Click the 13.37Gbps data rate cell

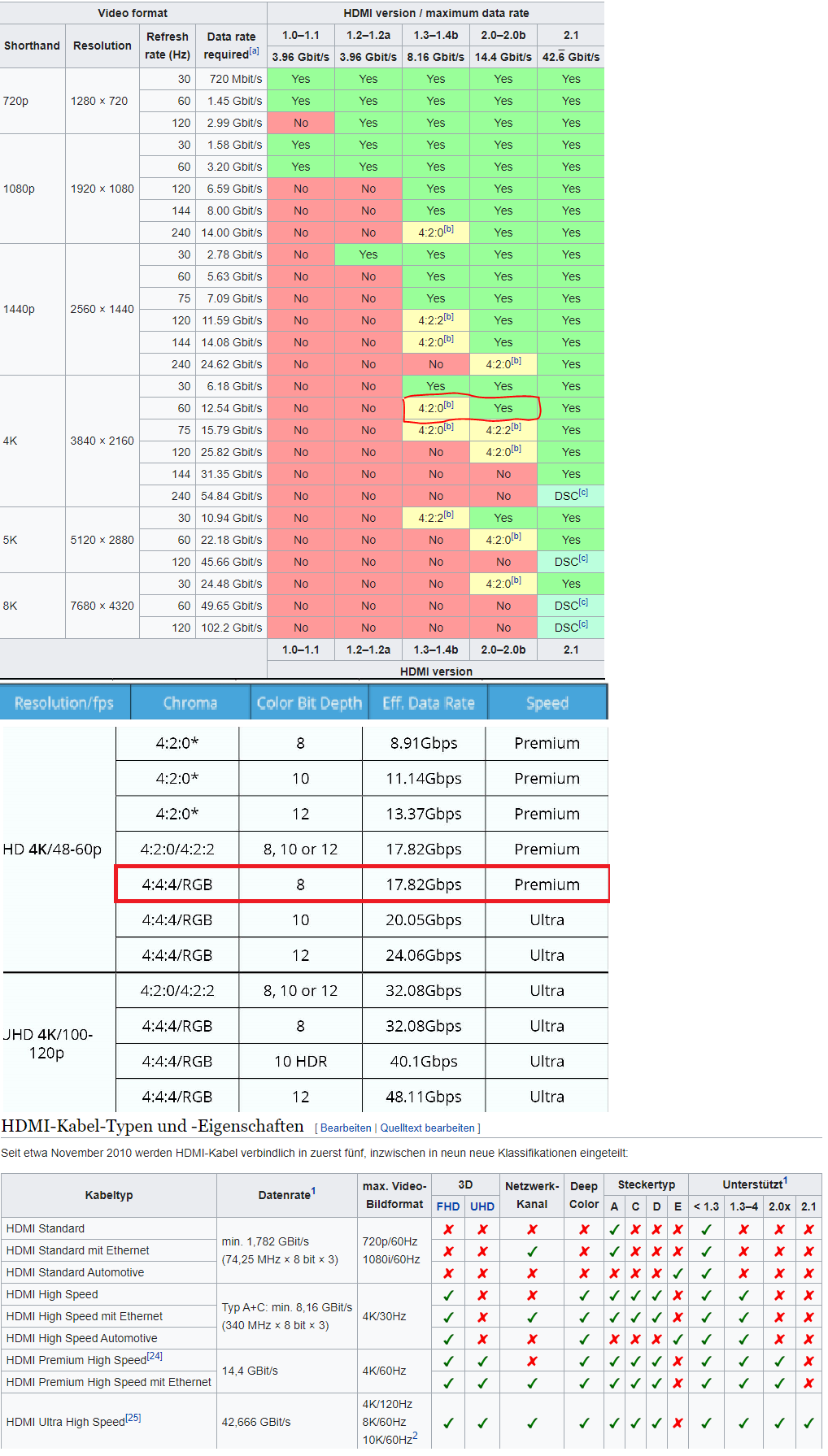[x=424, y=814]
